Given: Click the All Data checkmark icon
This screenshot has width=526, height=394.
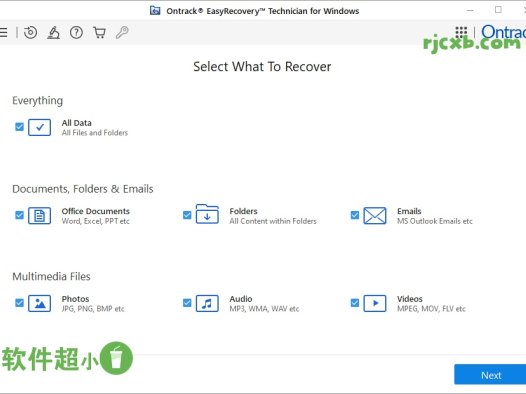Looking at the screenshot, I should point(40,127).
